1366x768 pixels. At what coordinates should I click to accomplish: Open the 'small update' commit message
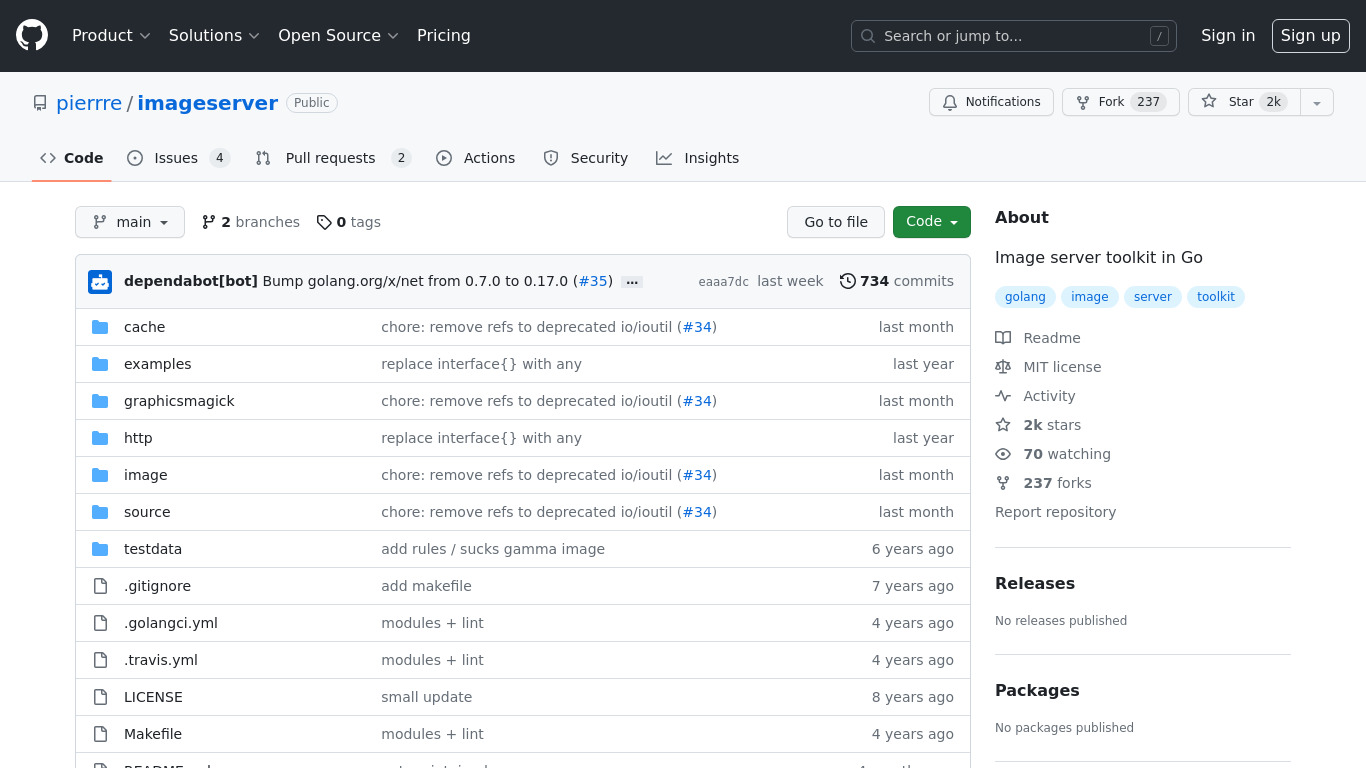click(427, 697)
